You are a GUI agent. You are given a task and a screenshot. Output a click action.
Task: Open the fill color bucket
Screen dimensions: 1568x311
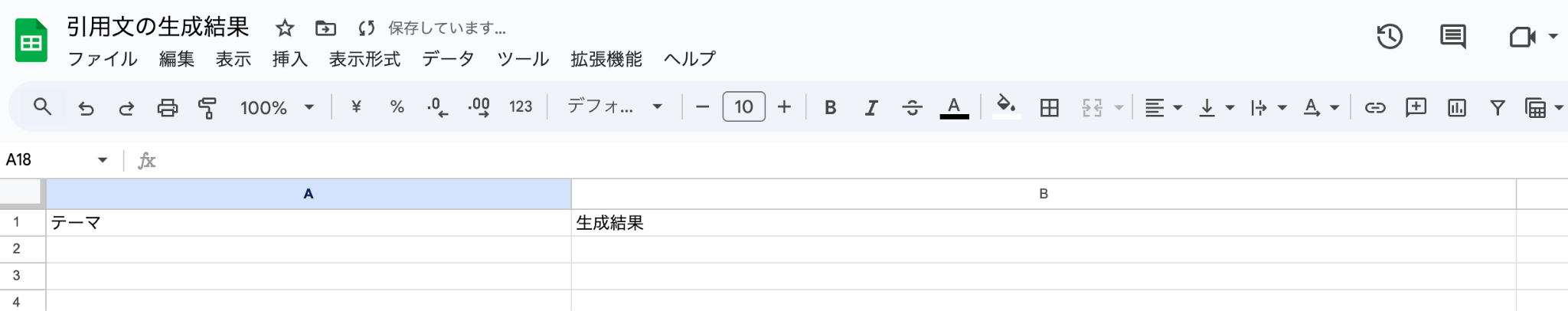[x=1006, y=107]
